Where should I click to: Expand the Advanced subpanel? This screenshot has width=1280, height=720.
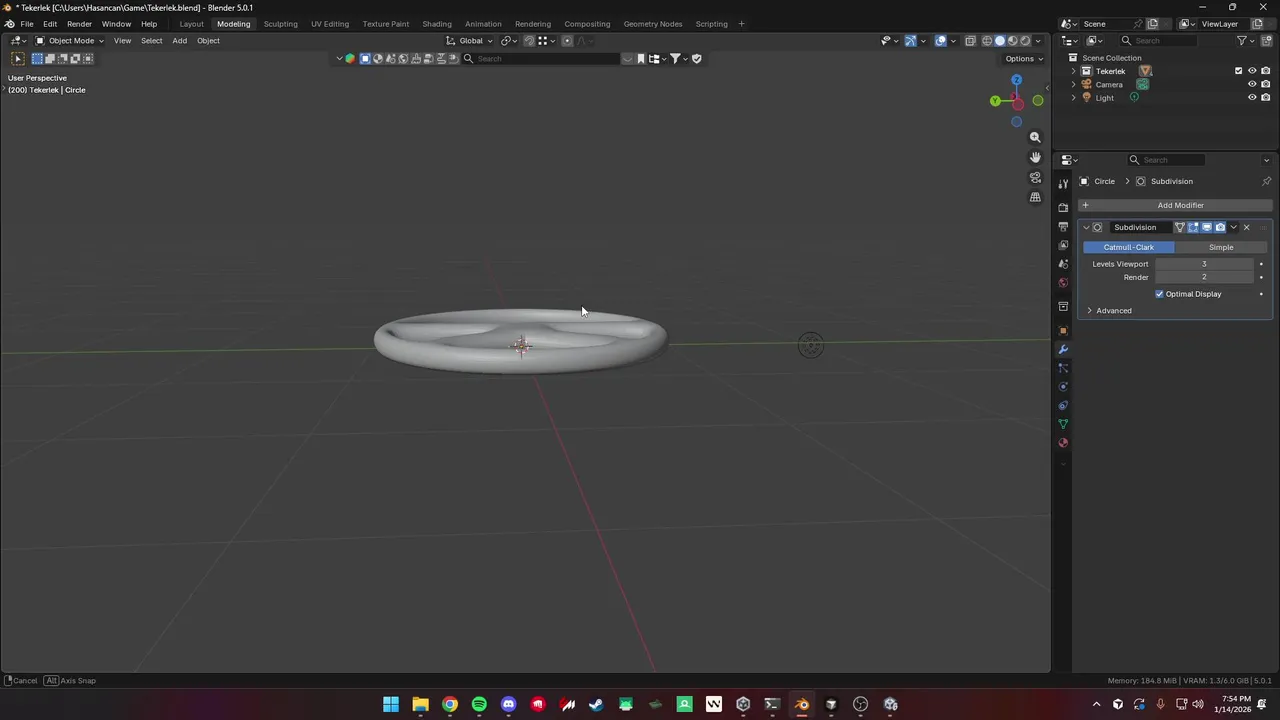click(1090, 310)
